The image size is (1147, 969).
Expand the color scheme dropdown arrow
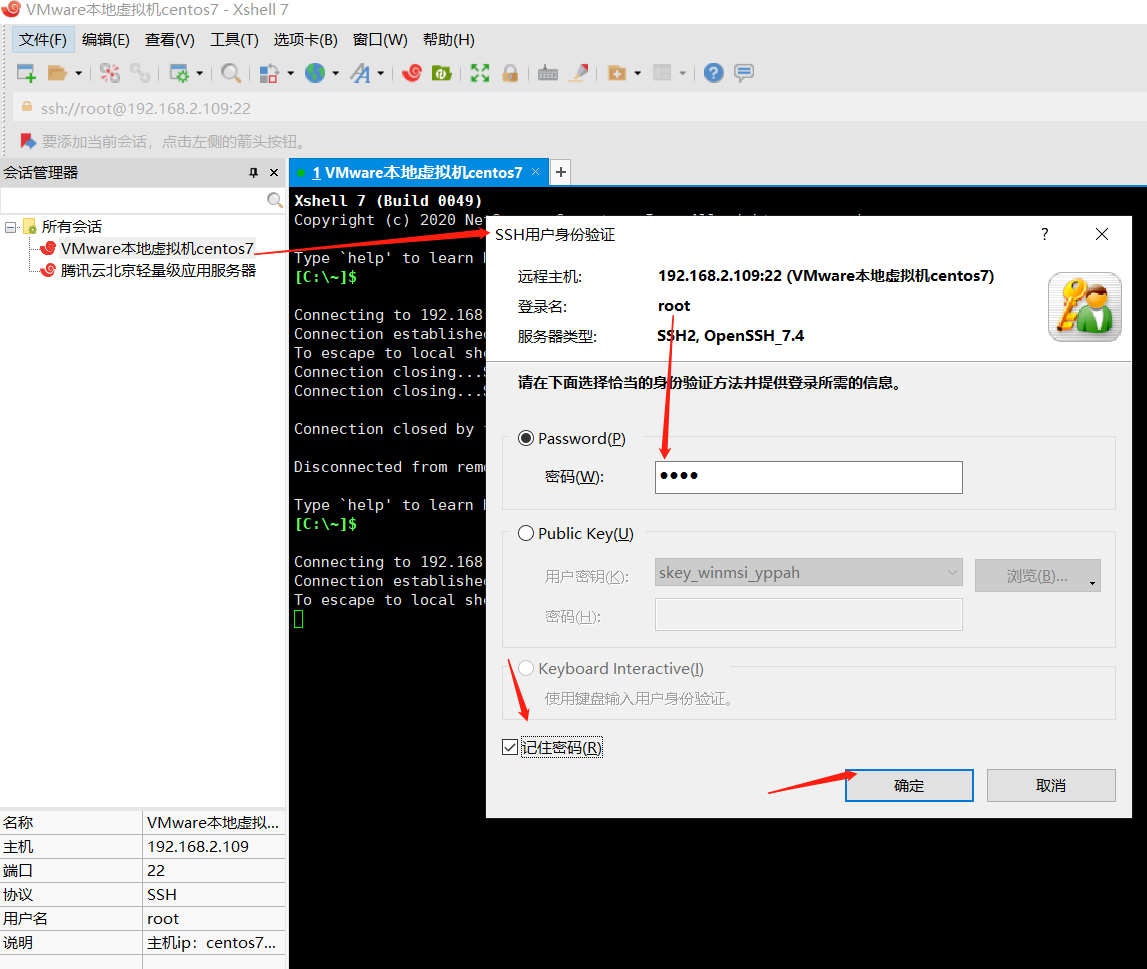(x=290, y=73)
